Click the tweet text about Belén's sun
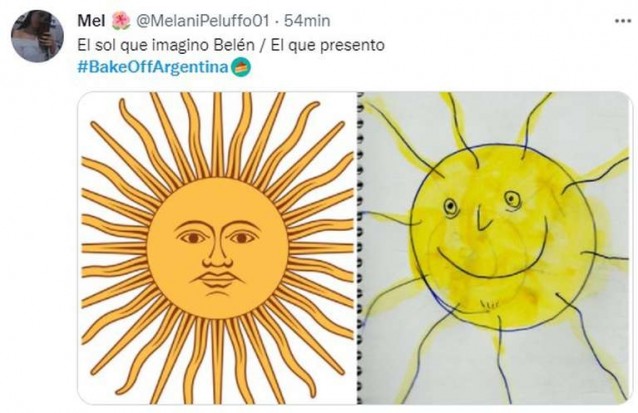 click(231, 45)
